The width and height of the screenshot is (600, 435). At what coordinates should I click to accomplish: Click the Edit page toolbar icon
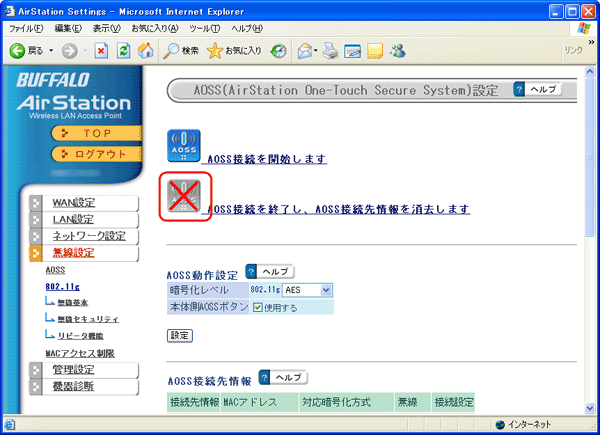[352, 51]
